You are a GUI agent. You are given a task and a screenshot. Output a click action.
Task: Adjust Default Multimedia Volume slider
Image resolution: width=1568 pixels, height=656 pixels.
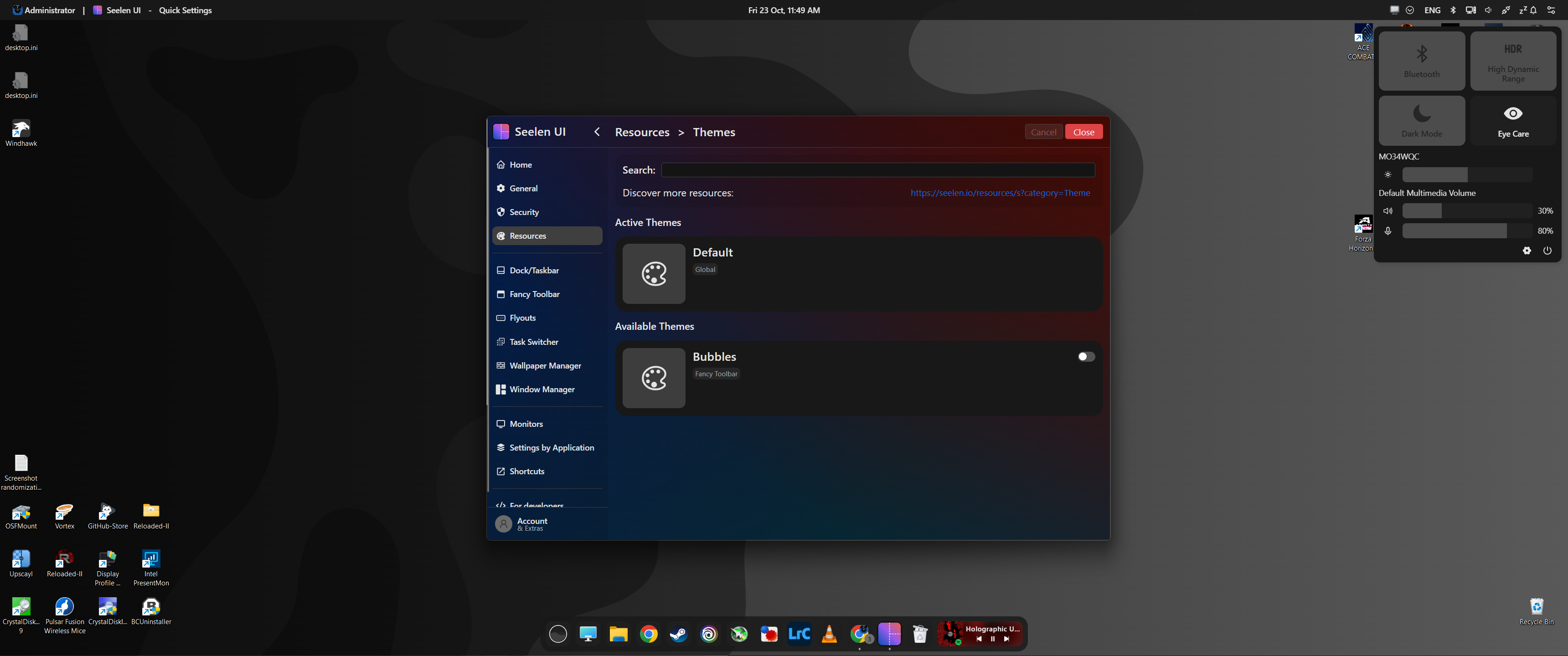click(x=1467, y=210)
